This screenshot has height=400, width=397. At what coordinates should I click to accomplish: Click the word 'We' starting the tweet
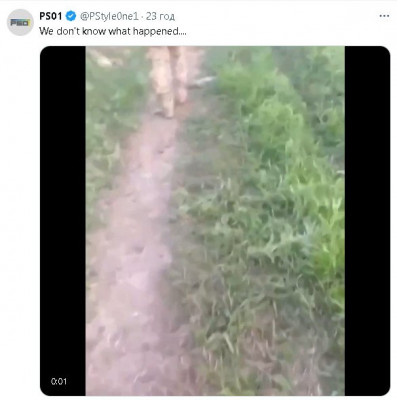[x=46, y=31]
